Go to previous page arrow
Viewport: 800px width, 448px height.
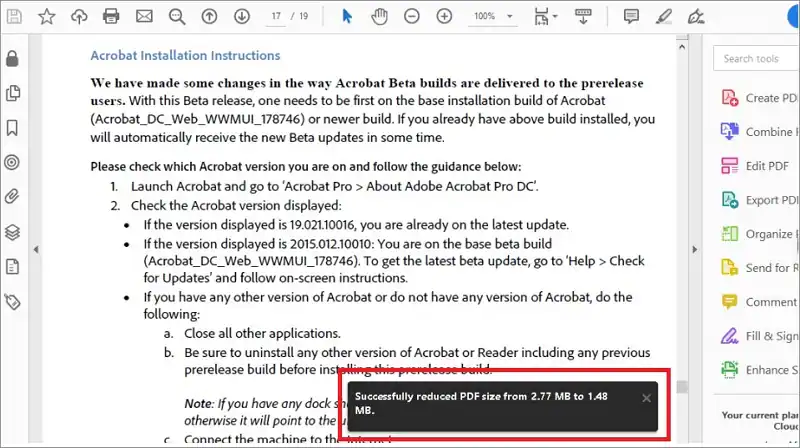(x=209, y=16)
